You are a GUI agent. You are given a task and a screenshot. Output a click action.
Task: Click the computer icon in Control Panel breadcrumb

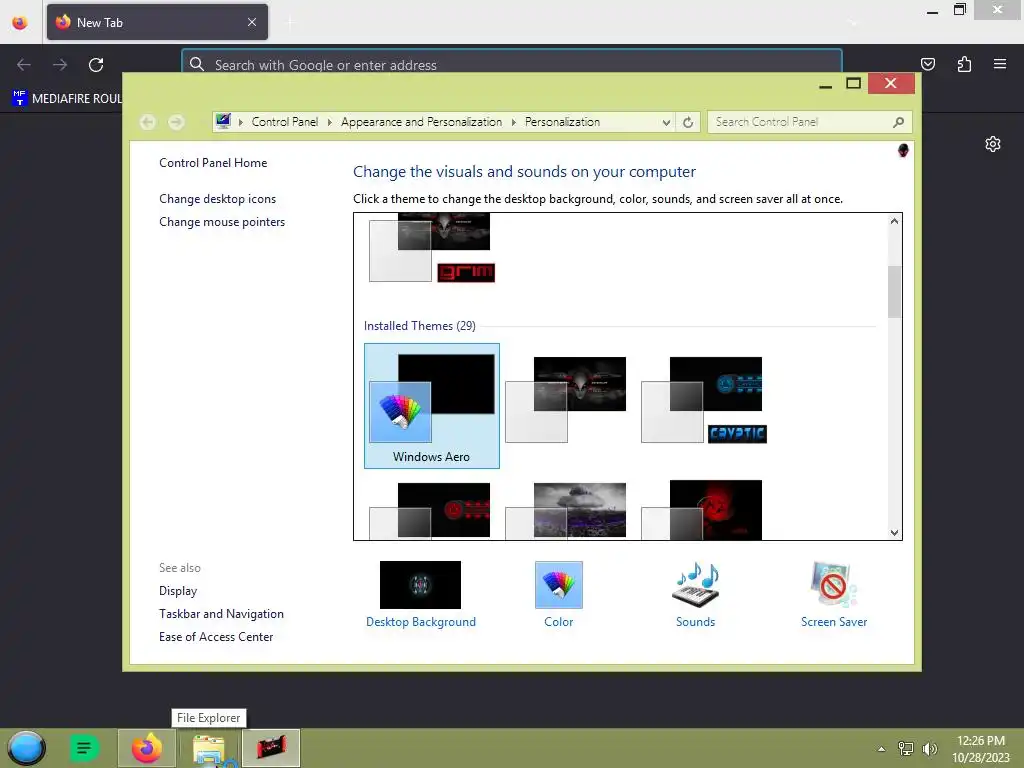click(x=223, y=121)
